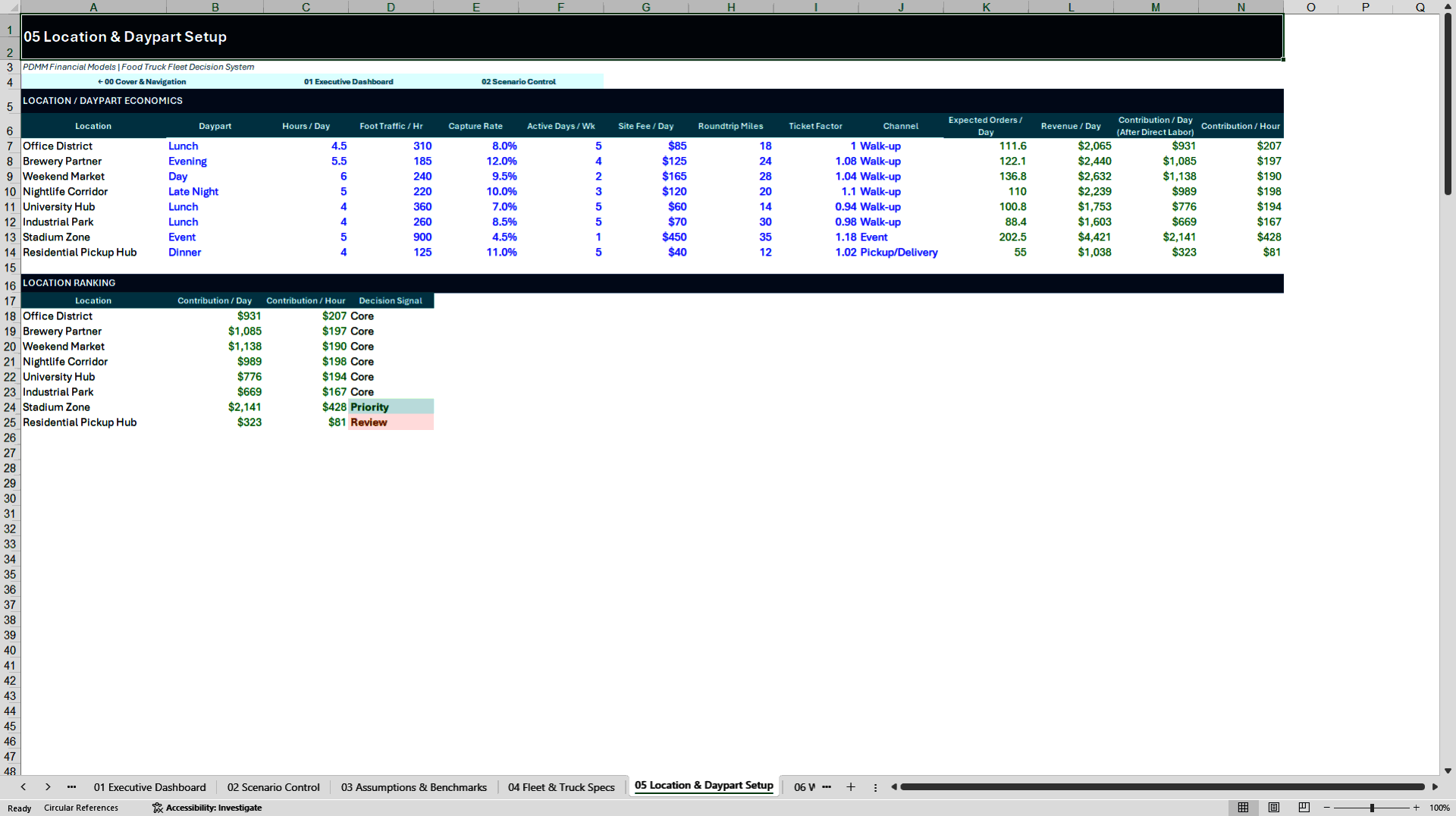Image resolution: width=1456 pixels, height=816 pixels.
Task: Click the 100% zoom level button
Action: (1439, 808)
